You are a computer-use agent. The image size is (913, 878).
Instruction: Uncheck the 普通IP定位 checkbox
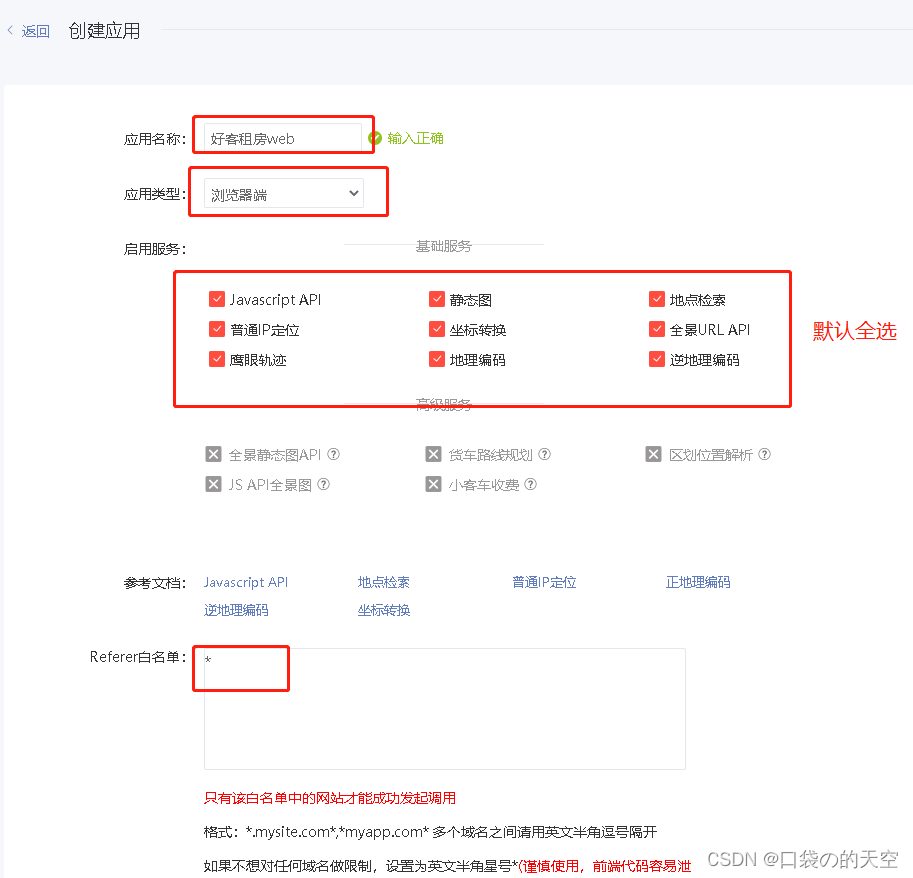pyautogui.click(x=217, y=330)
